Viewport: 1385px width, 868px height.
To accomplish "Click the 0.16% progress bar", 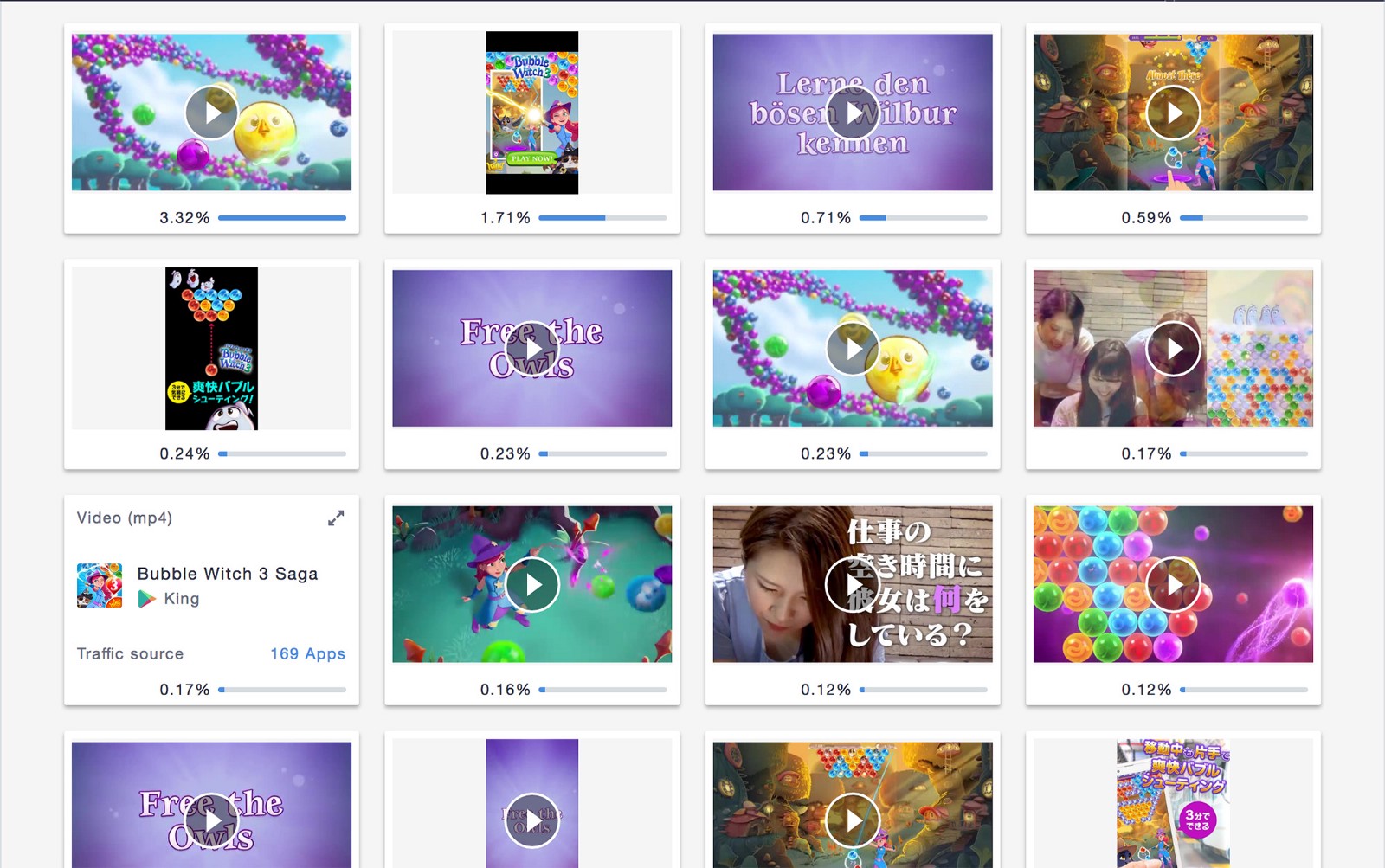I will tap(602, 690).
